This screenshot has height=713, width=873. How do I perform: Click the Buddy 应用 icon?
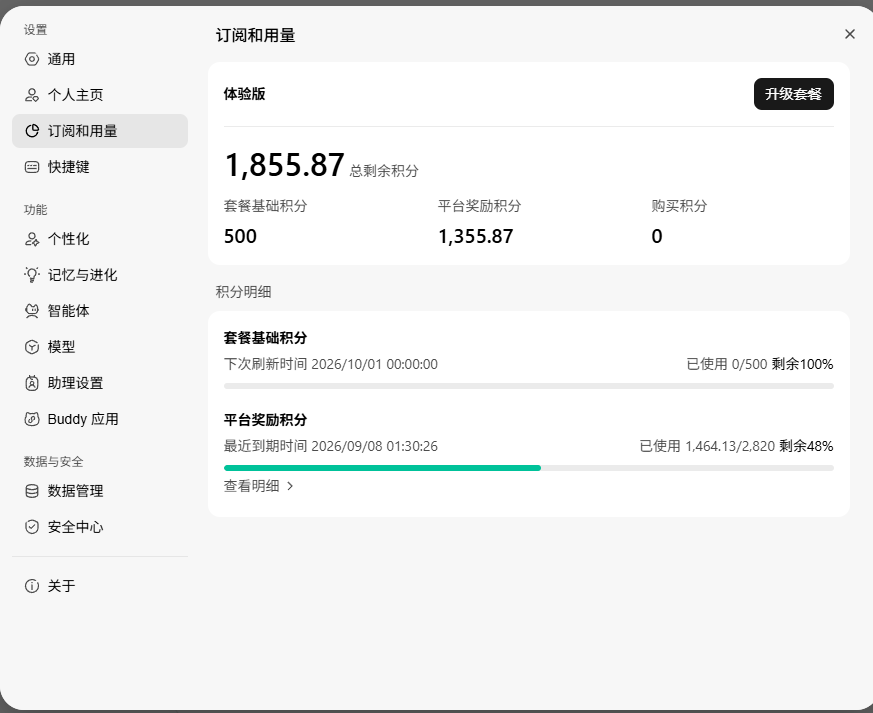(32, 419)
